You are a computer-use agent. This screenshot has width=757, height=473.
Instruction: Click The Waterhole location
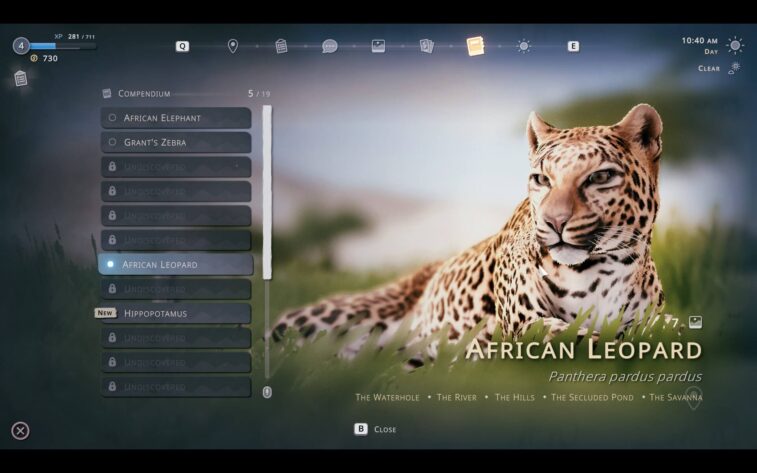pyautogui.click(x=387, y=397)
